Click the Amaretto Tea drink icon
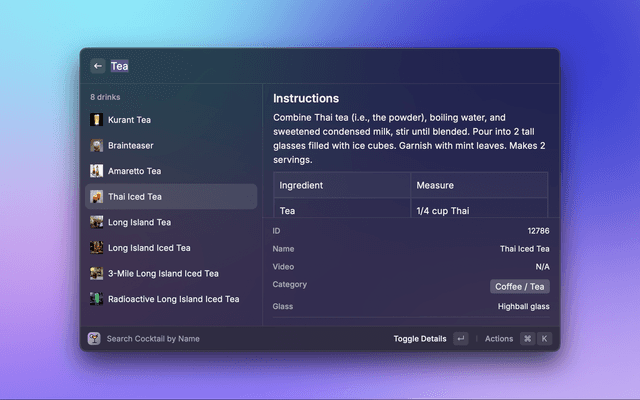 (96, 171)
